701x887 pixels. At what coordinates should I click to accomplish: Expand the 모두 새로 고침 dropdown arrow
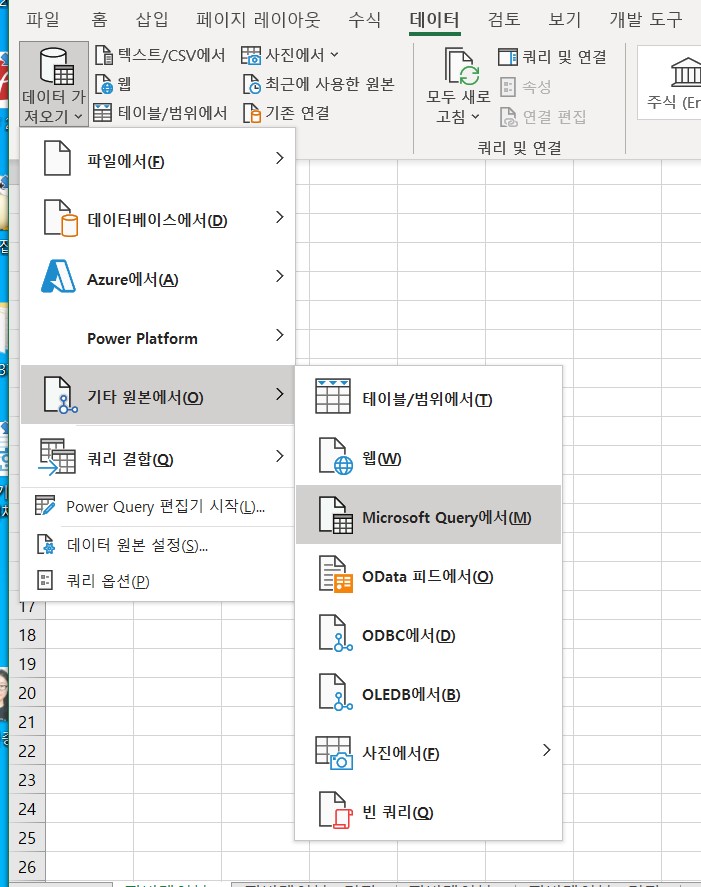pos(475,117)
